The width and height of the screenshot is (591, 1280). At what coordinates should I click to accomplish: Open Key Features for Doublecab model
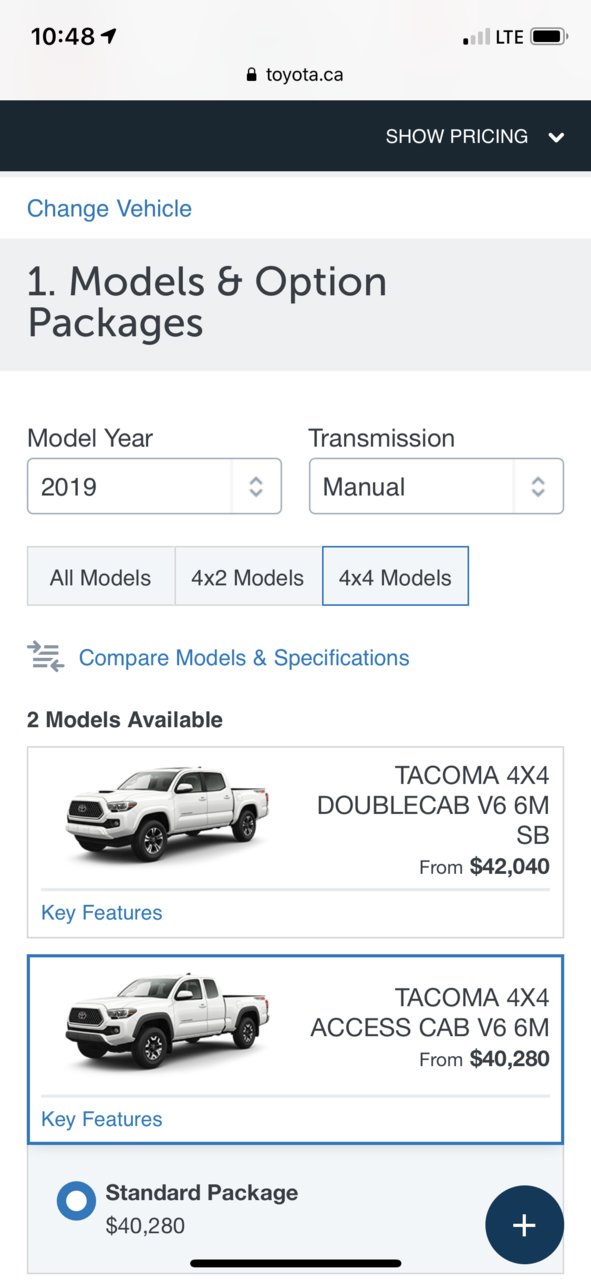(x=101, y=912)
